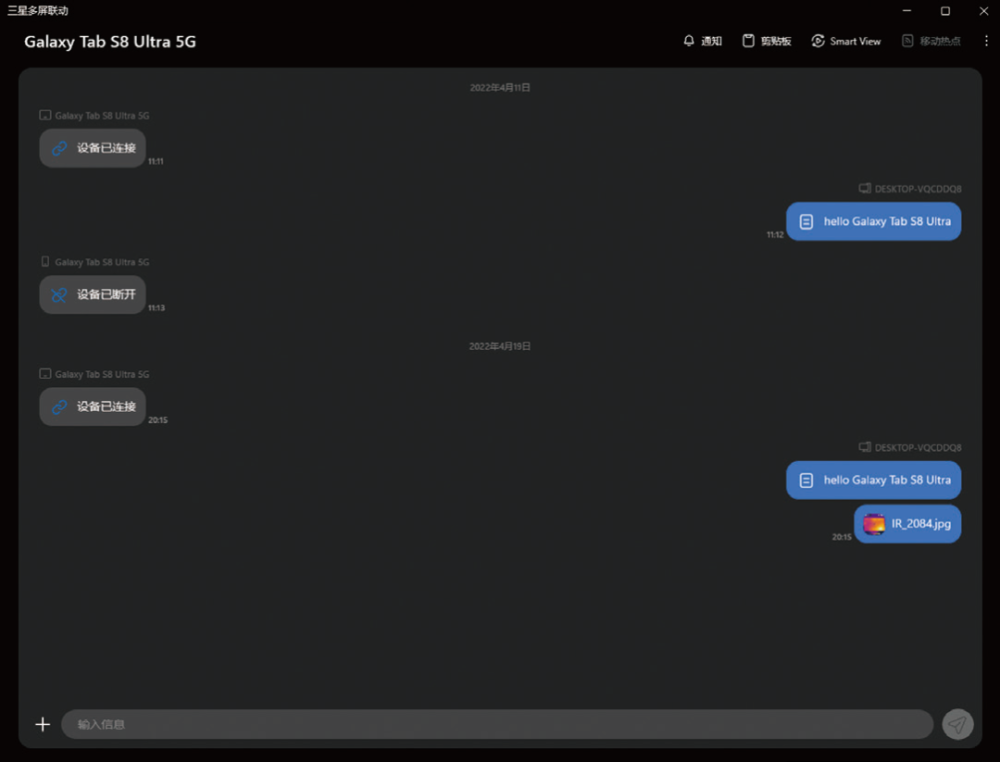Viewport: 1000px width, 762px height.
Task: Open the three-dot more options menu
Action: click(x=986, y=41)
